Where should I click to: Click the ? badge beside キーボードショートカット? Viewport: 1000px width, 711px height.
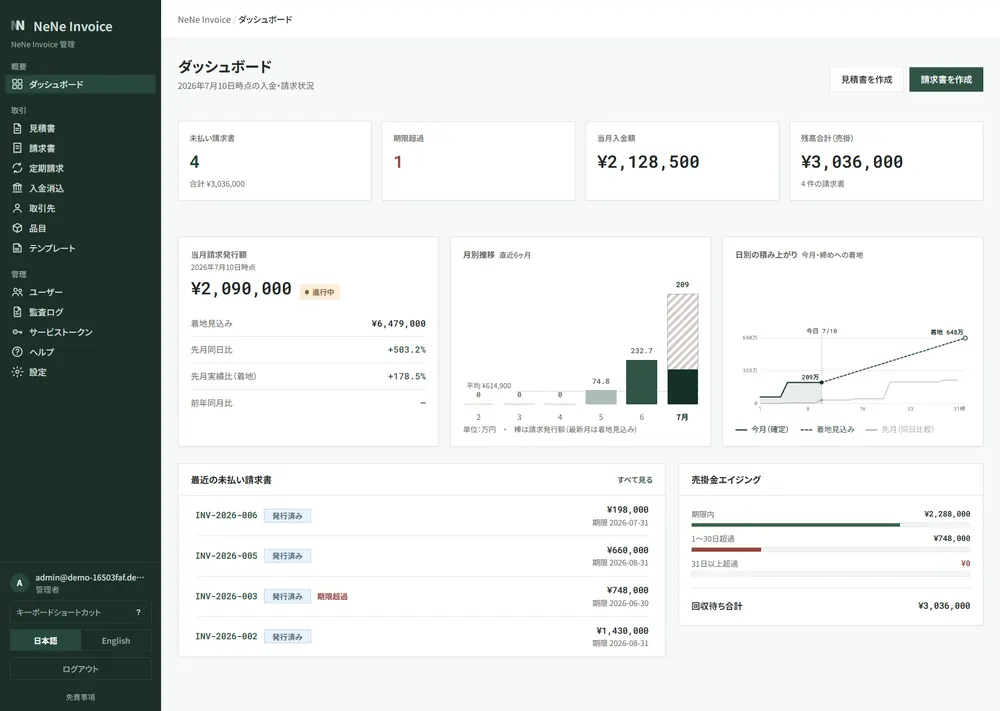138,612
